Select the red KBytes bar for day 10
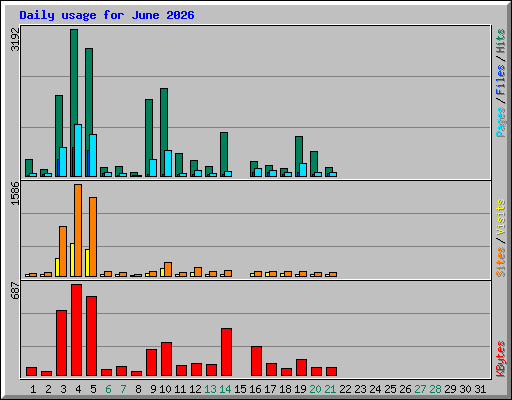The height and width of the screenshot is (400, 512). 166,359
